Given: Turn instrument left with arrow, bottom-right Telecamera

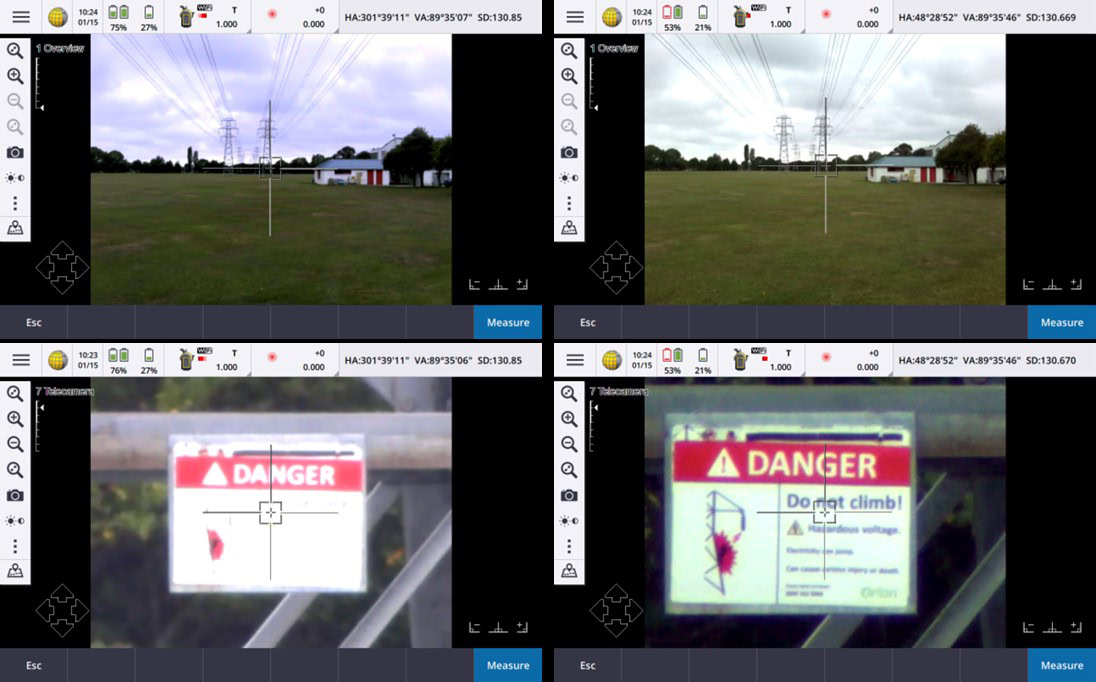Looking at the screenshot, I should pyautogui.click(x=598, y=611).
